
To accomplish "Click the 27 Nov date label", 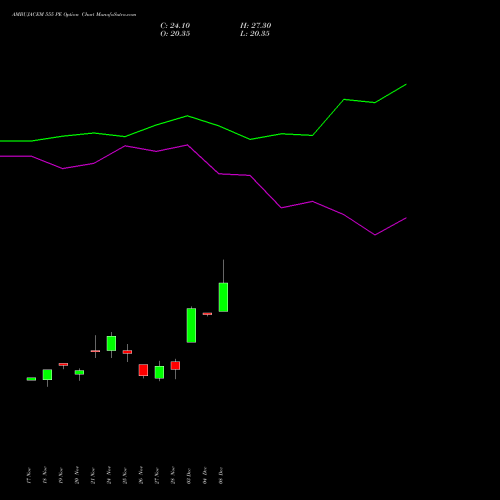I will [157, 475].
